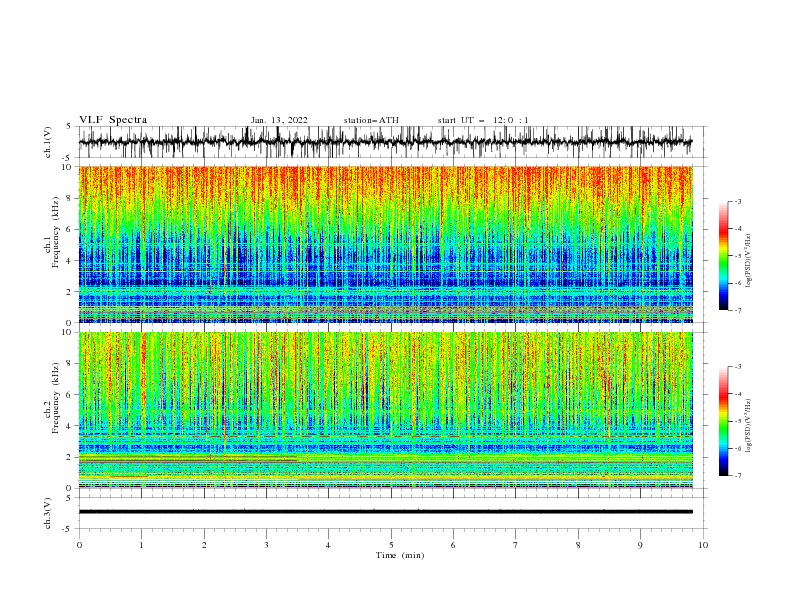Click the ch.2 spectrogram plot

point(386,410)
